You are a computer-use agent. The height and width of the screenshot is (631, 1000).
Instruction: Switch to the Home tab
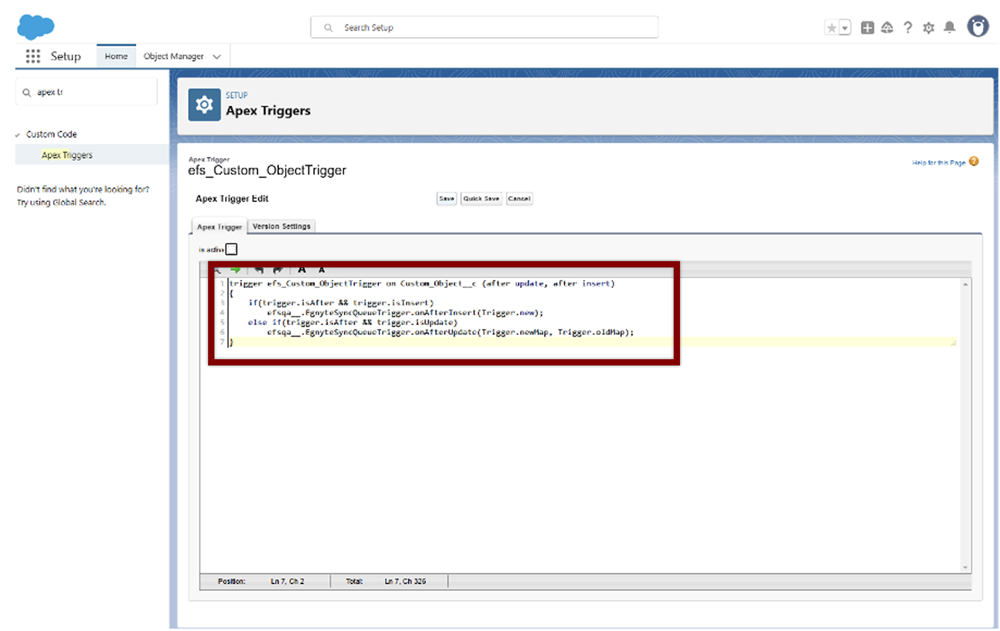pos(116,56)
